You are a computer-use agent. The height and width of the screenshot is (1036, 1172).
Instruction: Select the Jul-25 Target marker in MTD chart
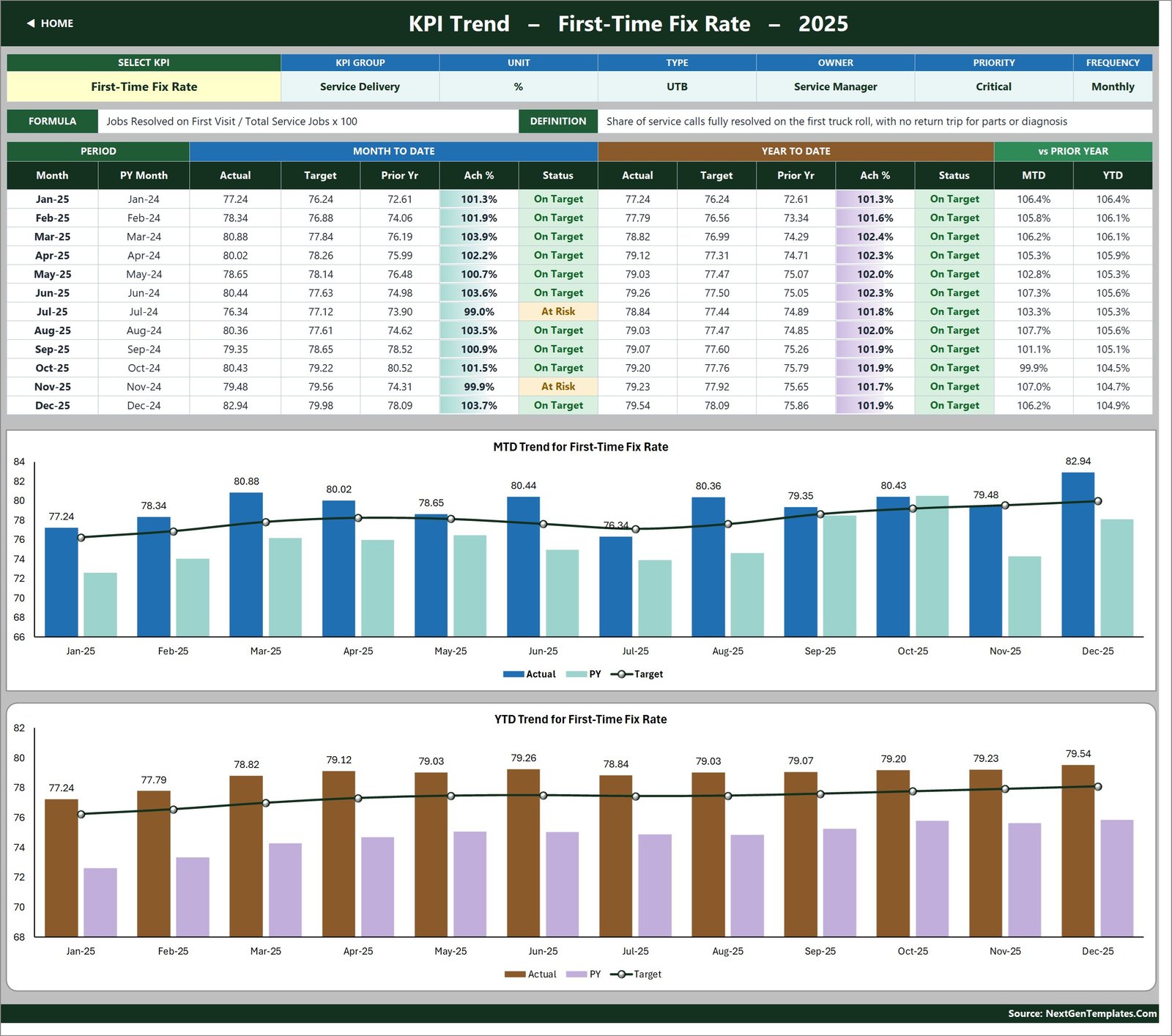(x=635, y=529)
